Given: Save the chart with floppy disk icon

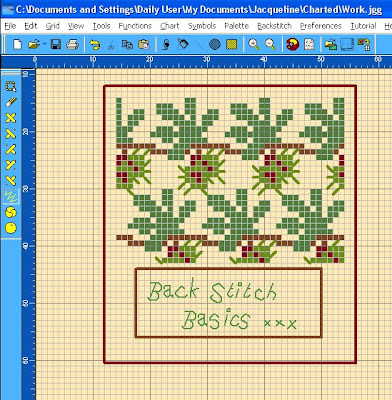Looking at the screenshot, I should coord(55,44).
